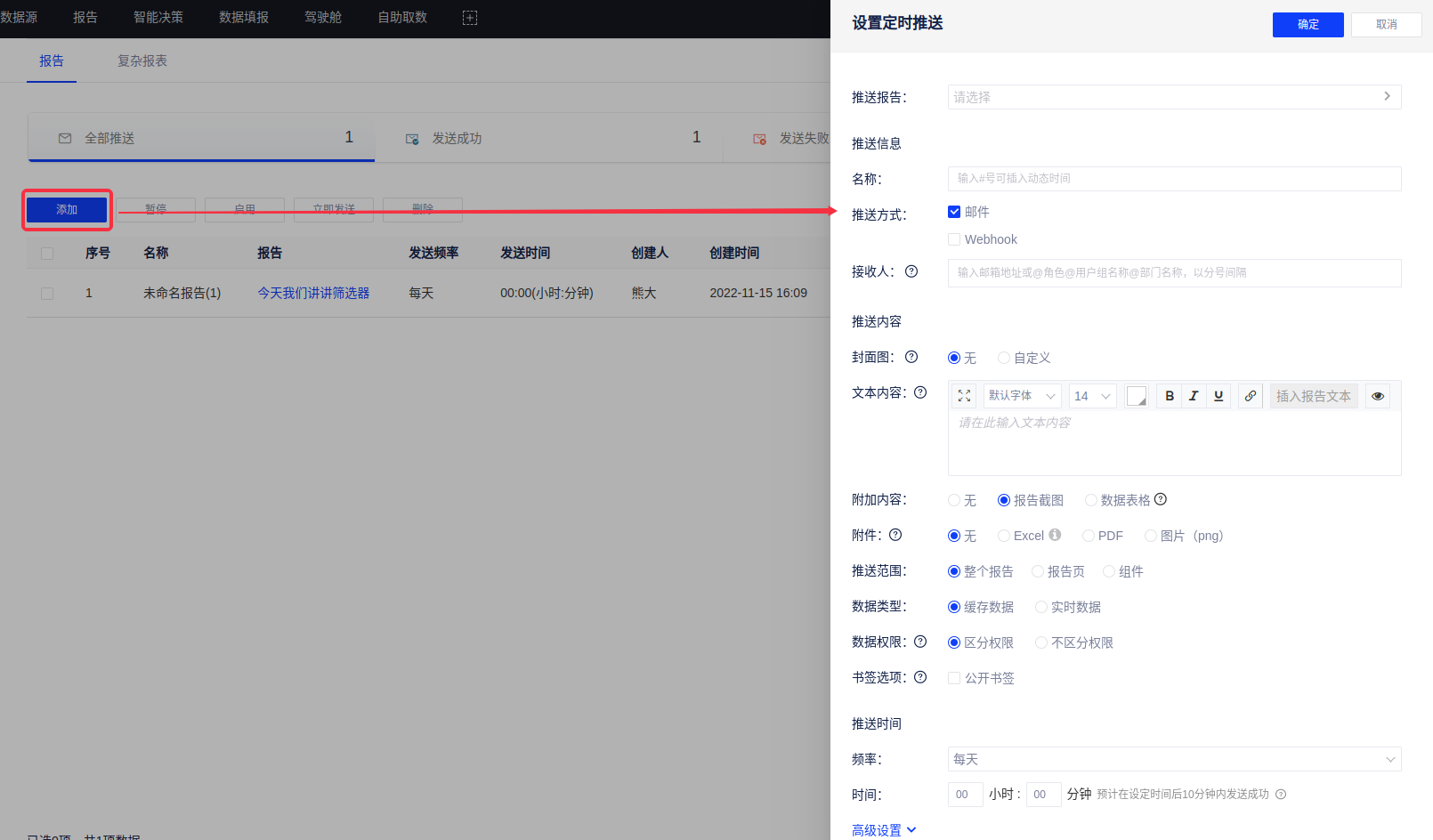Open the font size 14 dropdown
Screen dimensions: 1433x840
pyautogui.click(x=1092, y=396)
